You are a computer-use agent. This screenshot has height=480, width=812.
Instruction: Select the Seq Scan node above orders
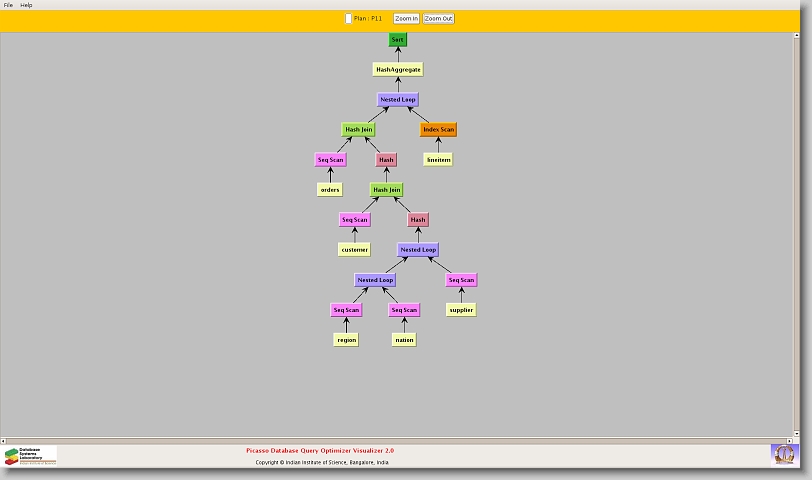(330, 160)
